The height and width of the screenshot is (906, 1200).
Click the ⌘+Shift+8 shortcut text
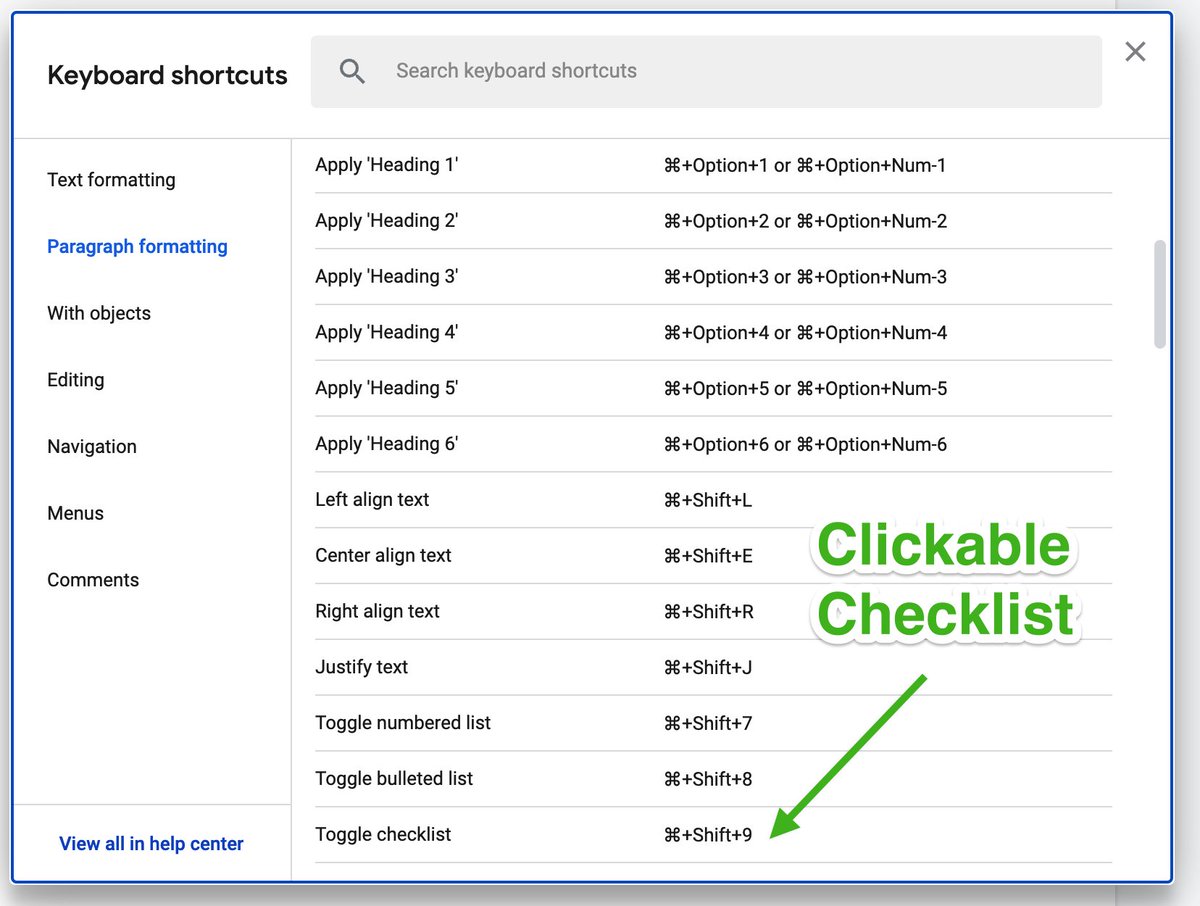[707, 779]
